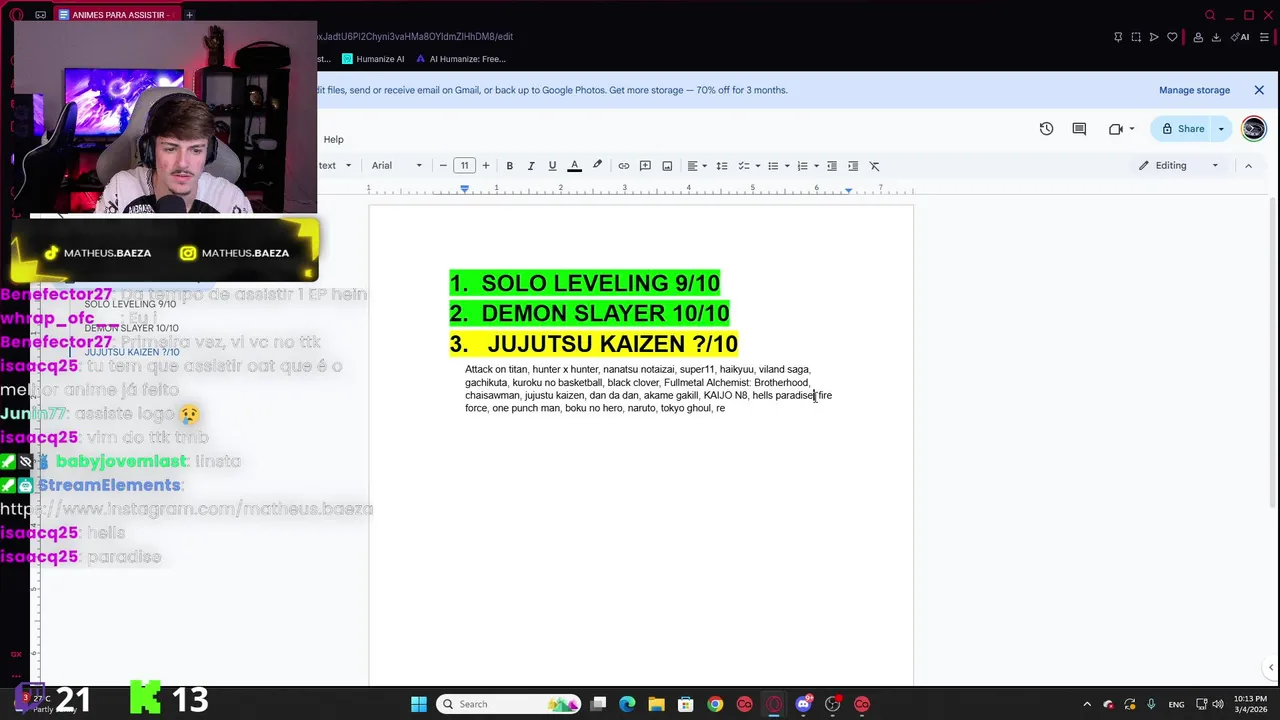Click the Windows taskbar Search box
This screenshot has width=1280, height=720.
(x=507, y=704)
